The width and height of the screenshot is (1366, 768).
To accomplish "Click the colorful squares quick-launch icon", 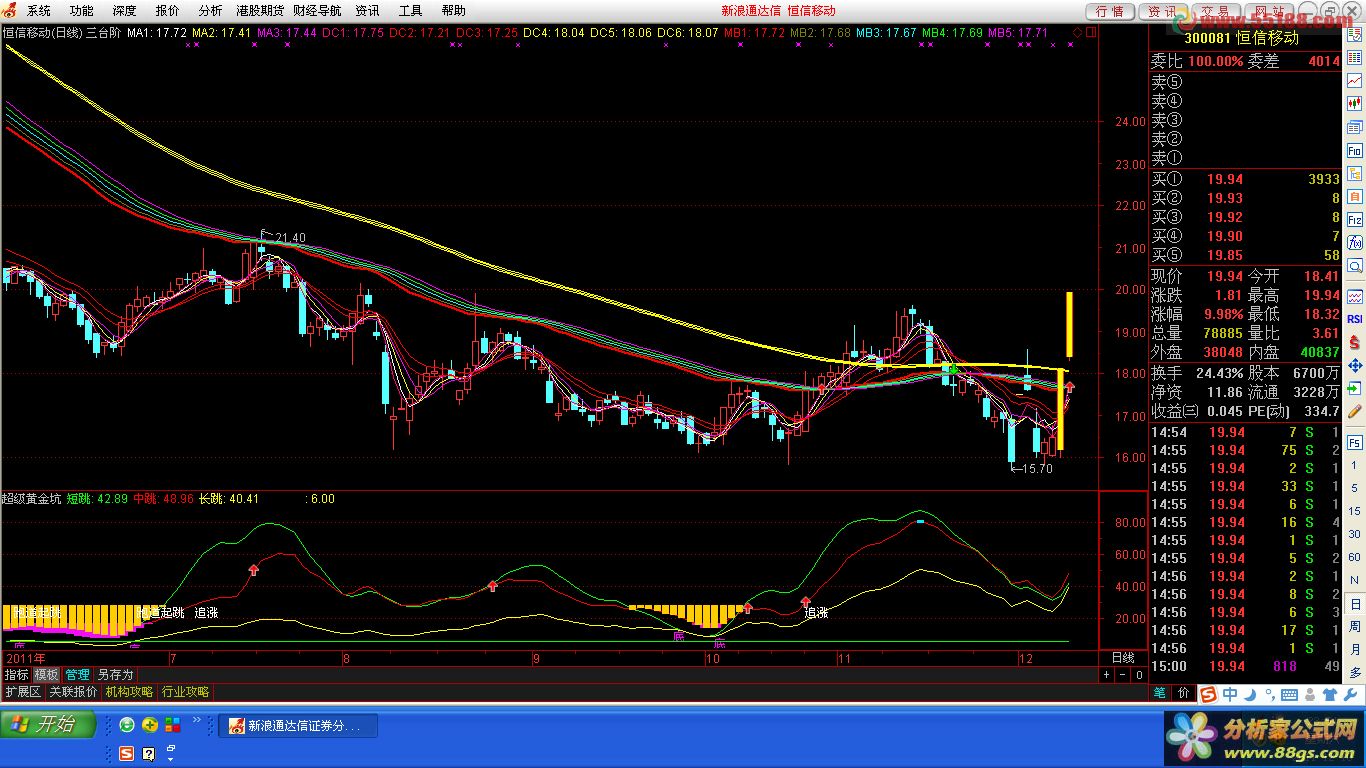I will [173, 724].
